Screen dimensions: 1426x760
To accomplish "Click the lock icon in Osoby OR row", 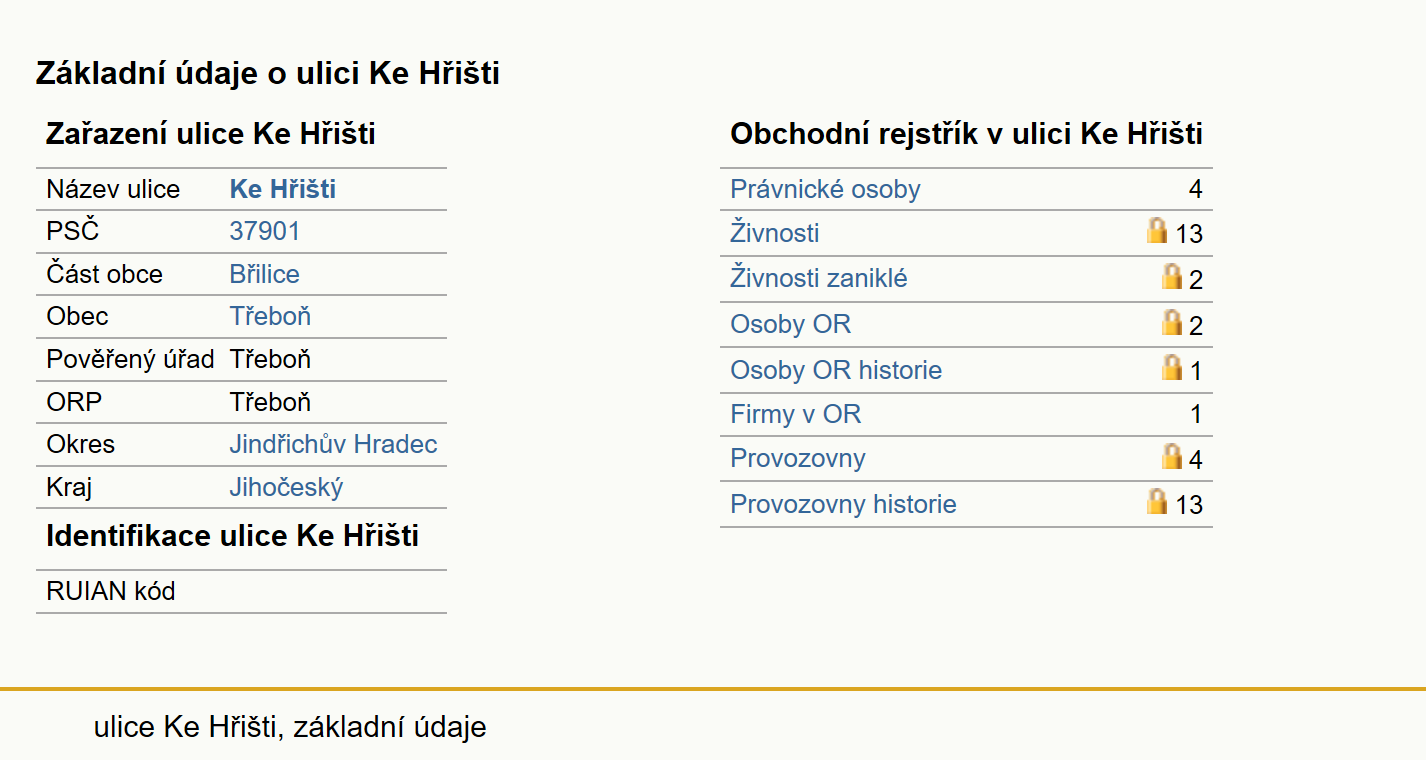I will (1172, 322).
